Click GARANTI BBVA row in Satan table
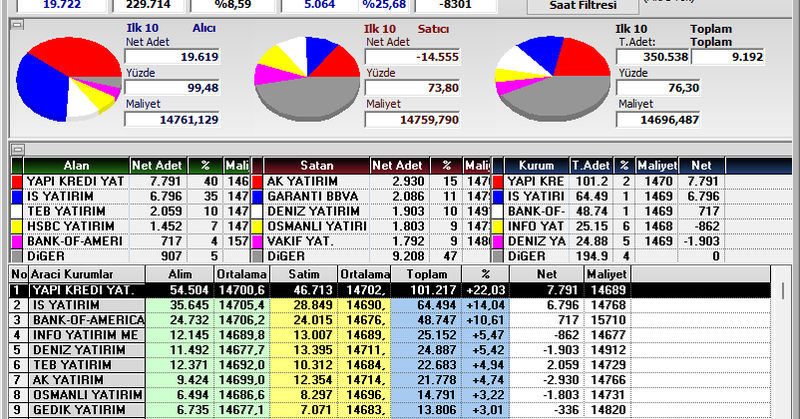 pos(370,196)
